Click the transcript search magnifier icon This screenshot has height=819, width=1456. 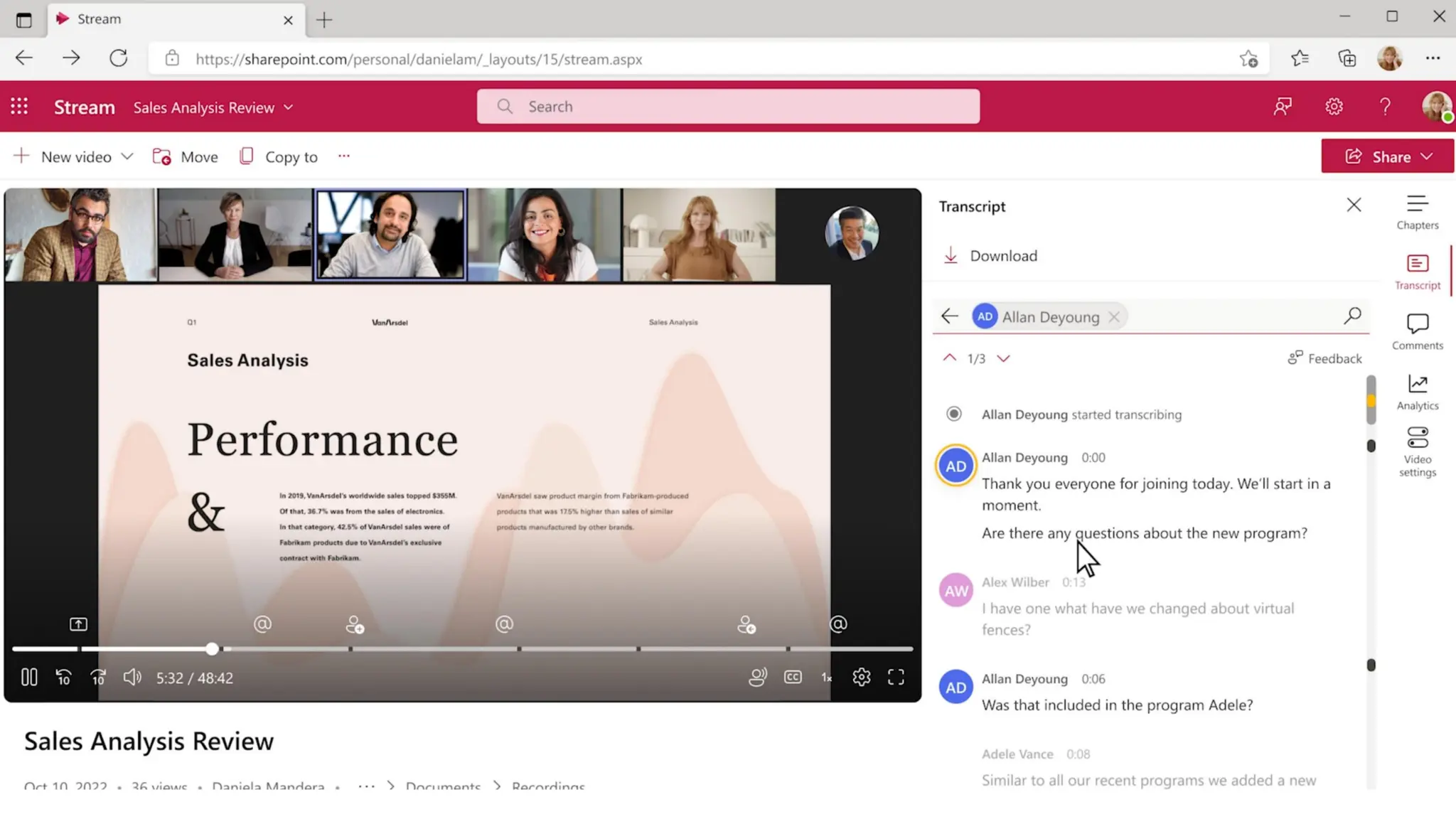tap(1352, 316)
